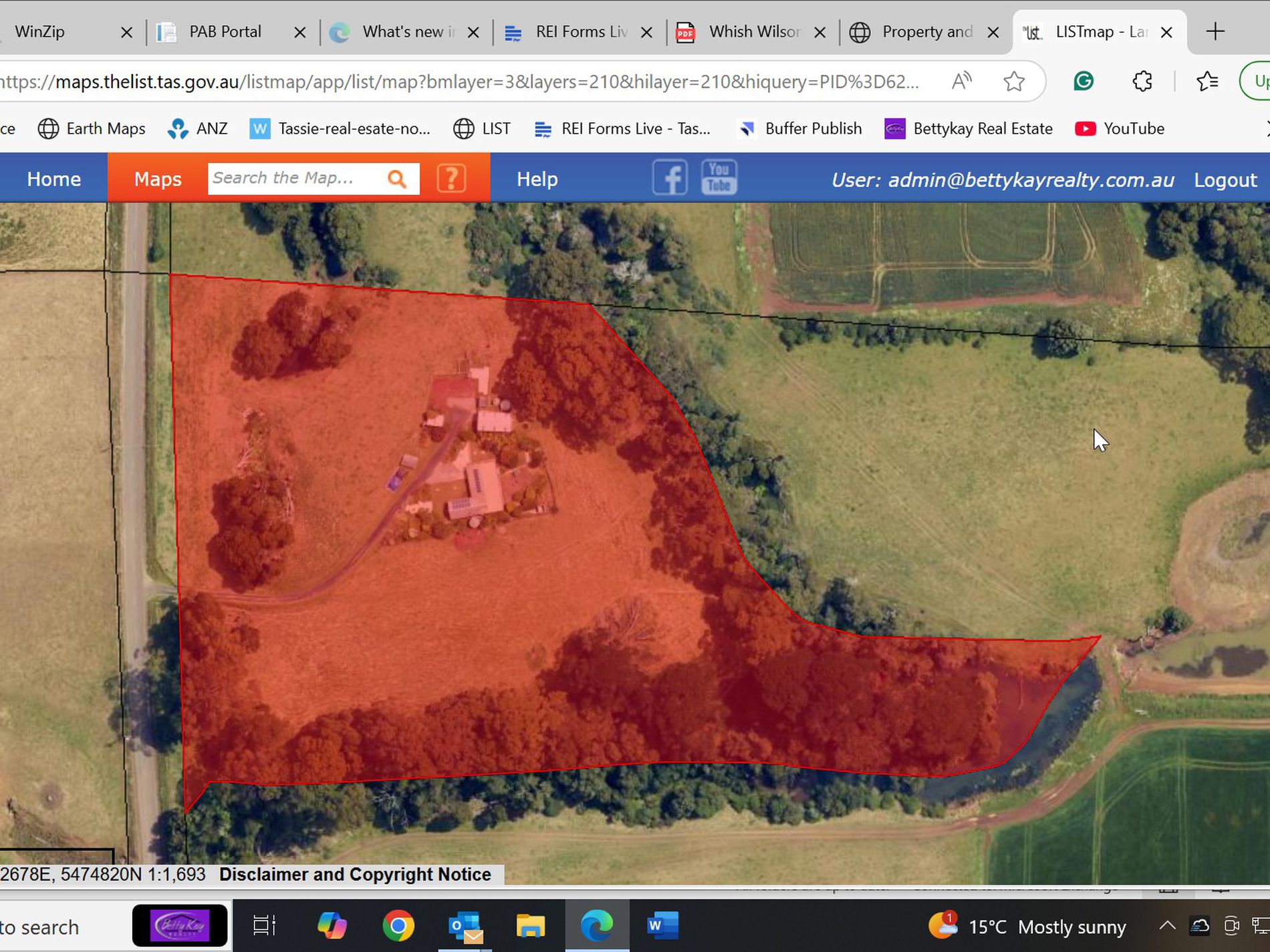Close the REI Forms Live tab
The width and height of the screenshot is (1270, 952).
(x=646, y=32)
